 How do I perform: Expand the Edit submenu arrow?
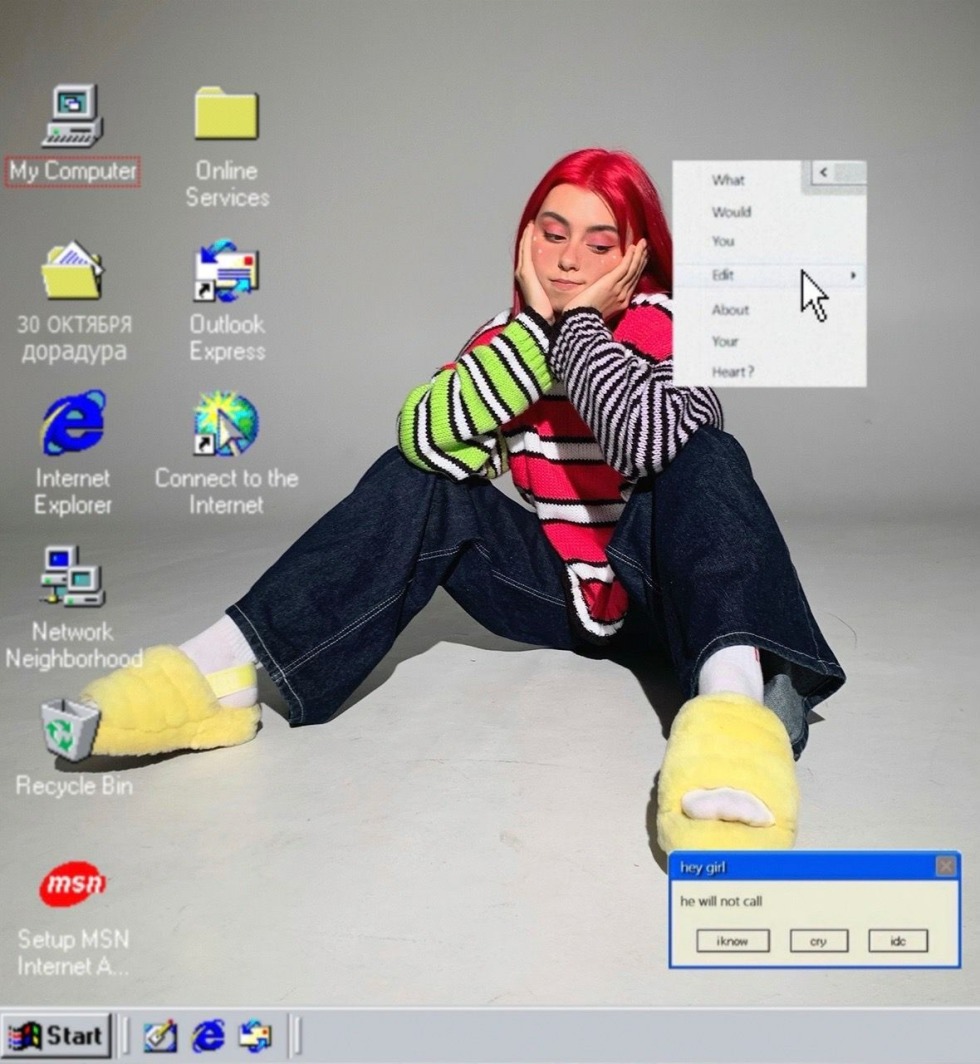point(853,275)
